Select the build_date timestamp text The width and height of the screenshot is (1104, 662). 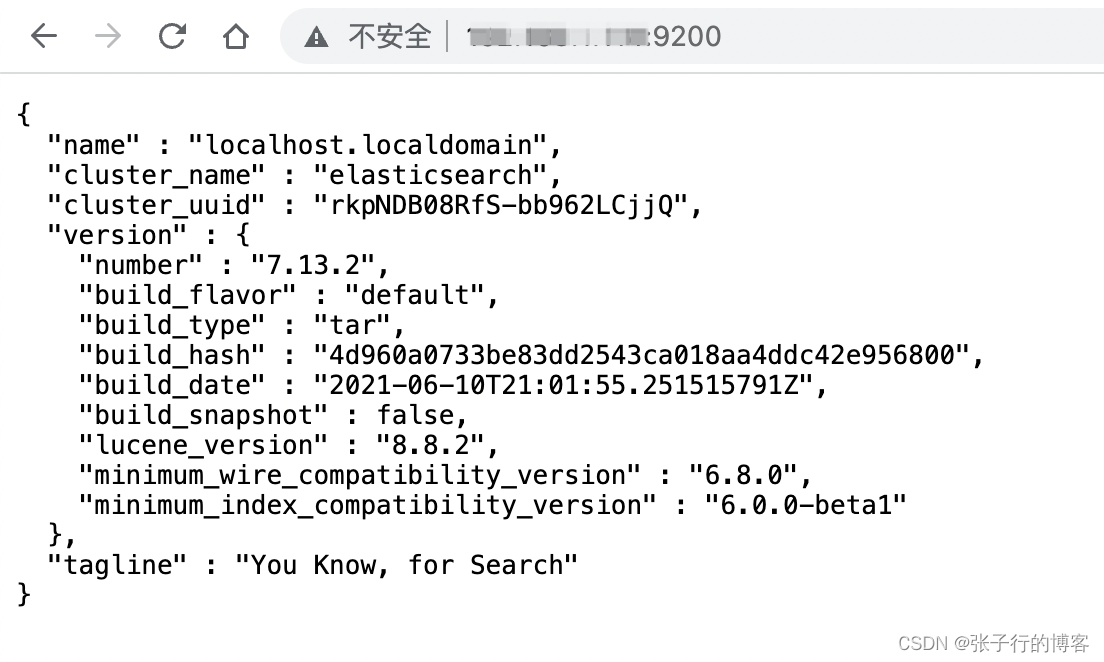tap(569, 385)
